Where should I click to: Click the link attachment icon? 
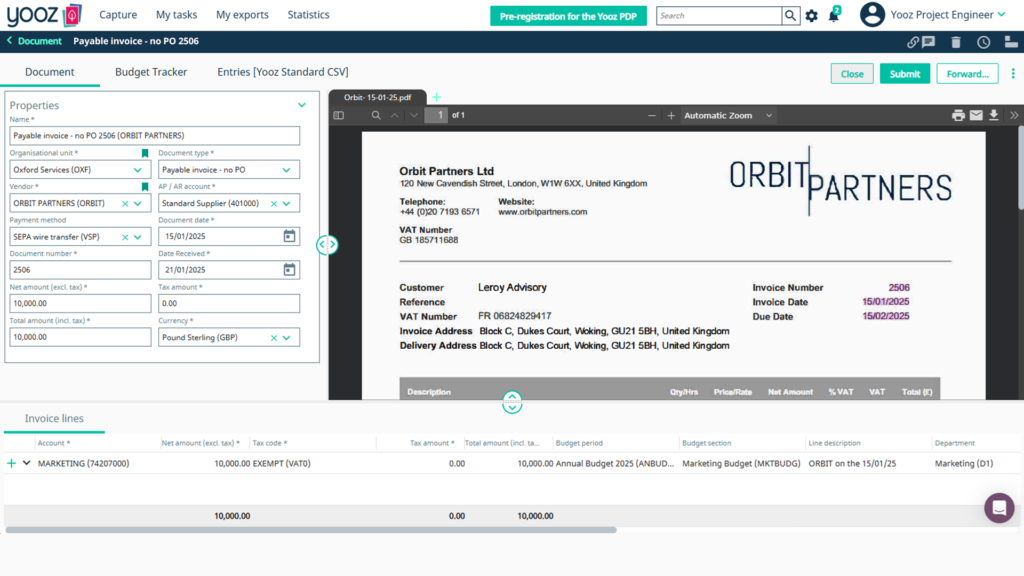coord(913,42)
